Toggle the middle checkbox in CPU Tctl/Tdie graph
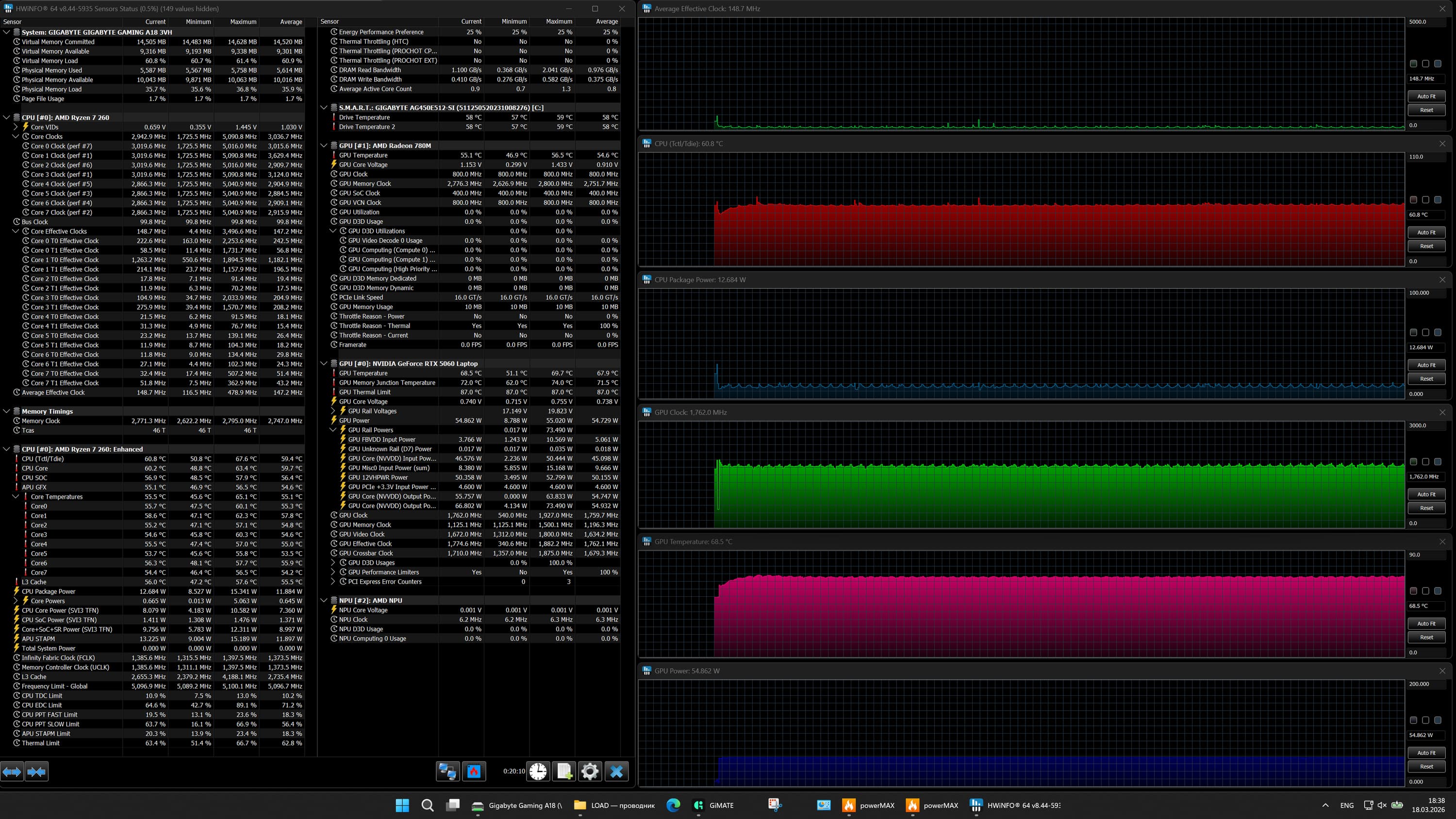The height and width of the screenshot is (819, 1456). (1425, 199)
